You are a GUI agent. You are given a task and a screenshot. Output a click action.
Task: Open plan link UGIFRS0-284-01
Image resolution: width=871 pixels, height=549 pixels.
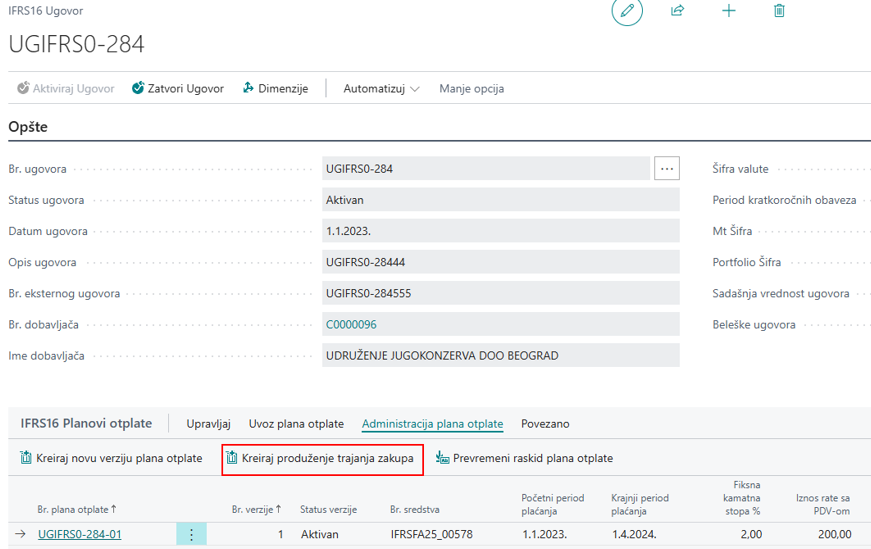(x=79, y=534)
